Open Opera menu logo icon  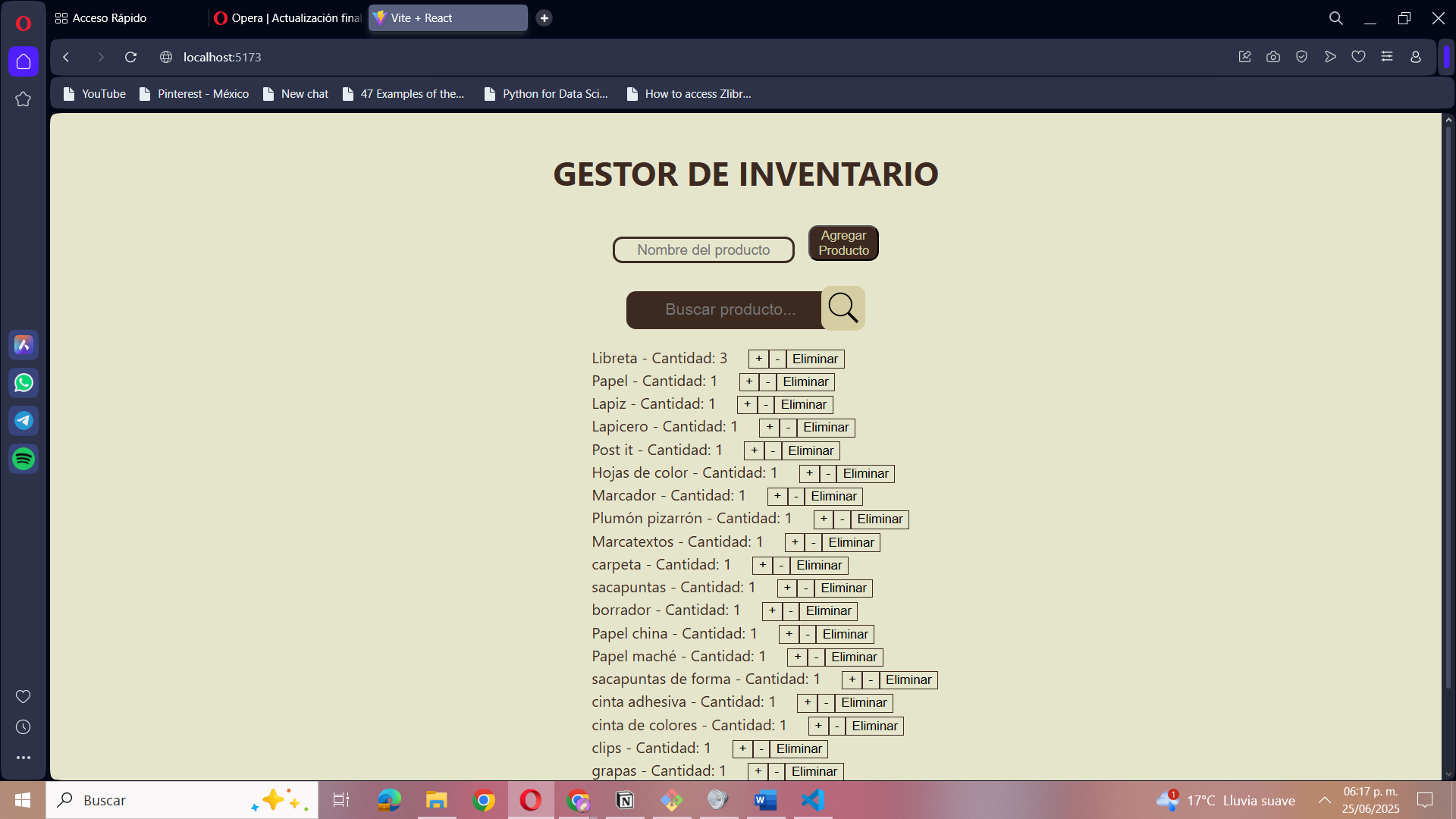tap(23, 24)
